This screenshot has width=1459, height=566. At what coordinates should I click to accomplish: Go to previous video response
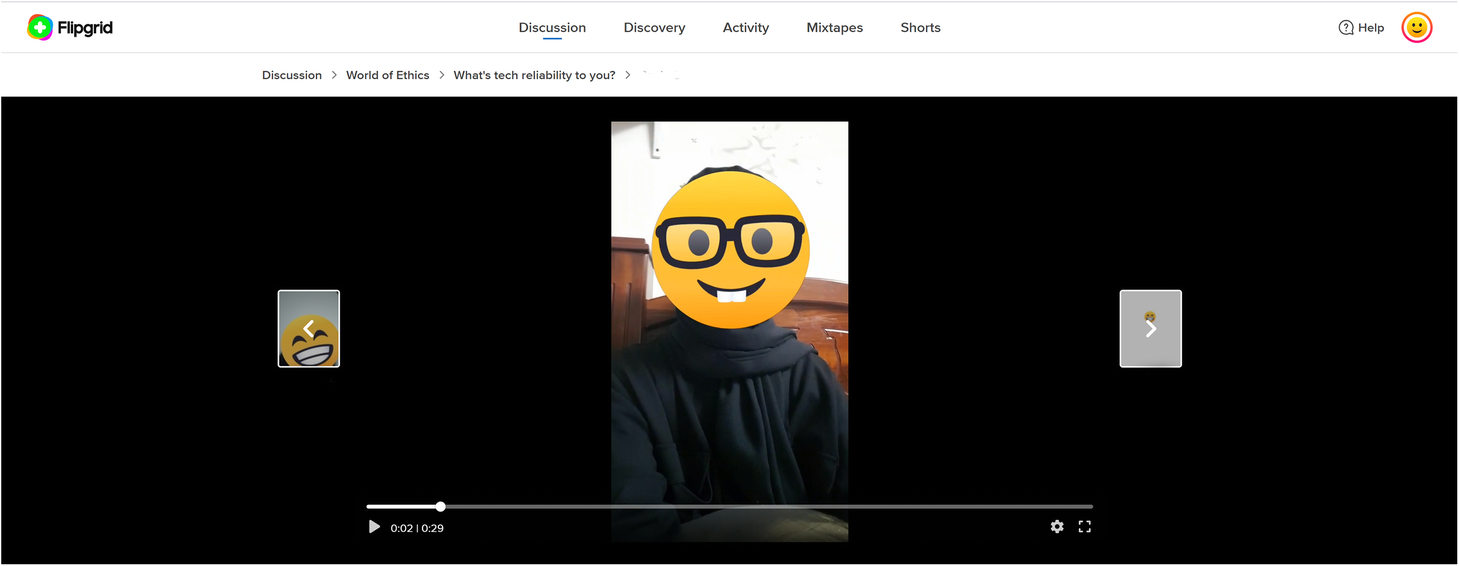click(x=309, y=329)
